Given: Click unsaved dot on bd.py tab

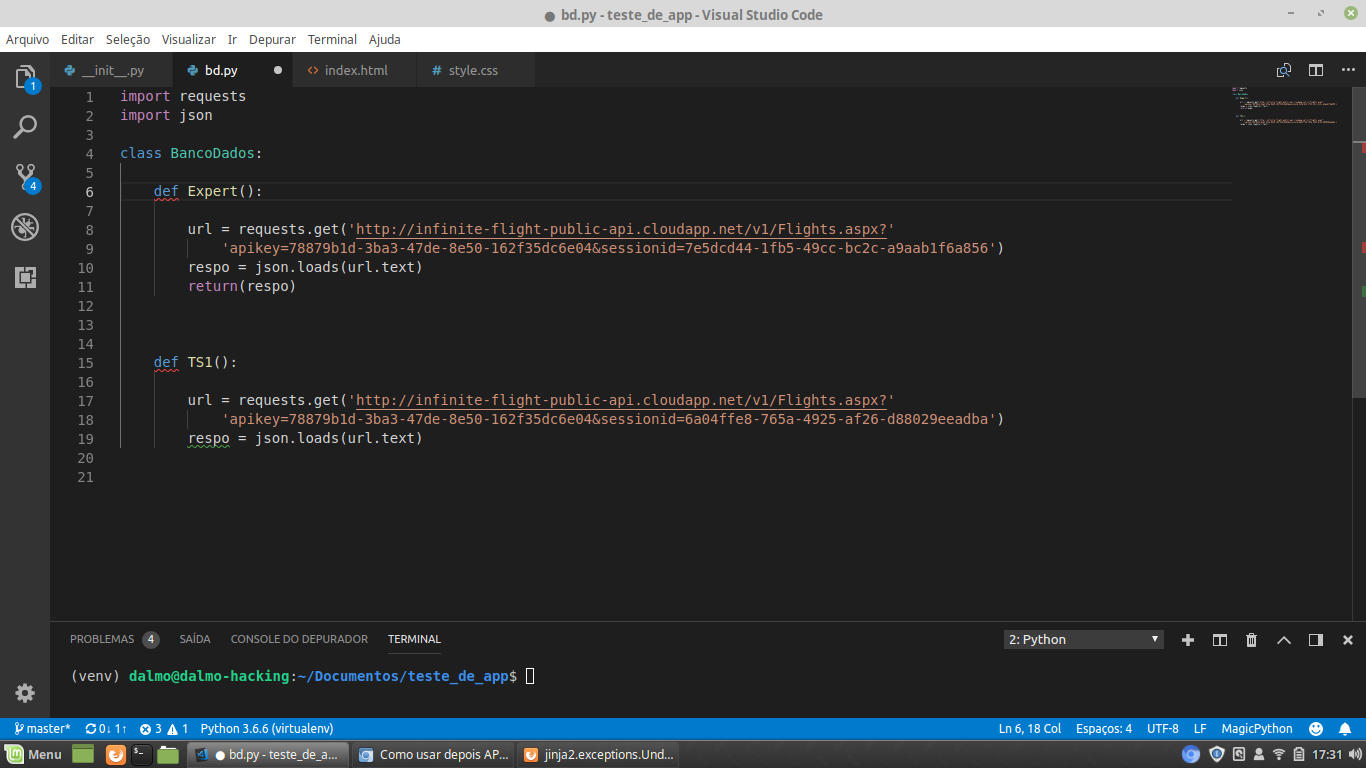Looking at the screenshot, I should [278, 70].
